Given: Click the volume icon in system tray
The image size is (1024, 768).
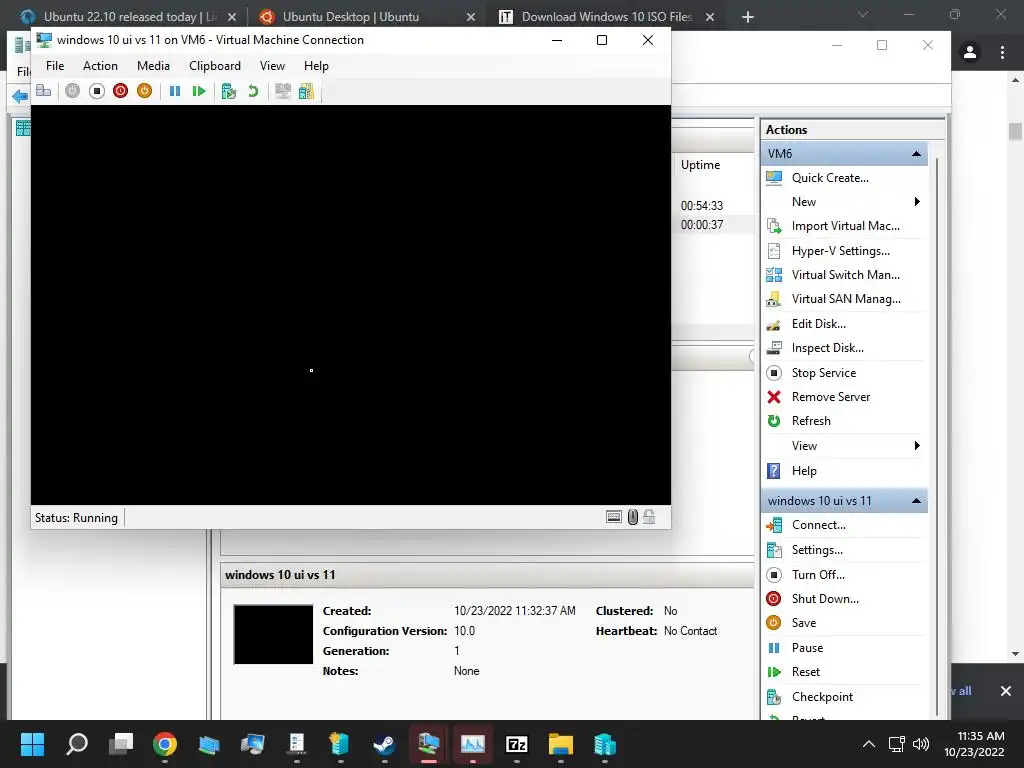Looking at the screenshot, I should point(921,744).
